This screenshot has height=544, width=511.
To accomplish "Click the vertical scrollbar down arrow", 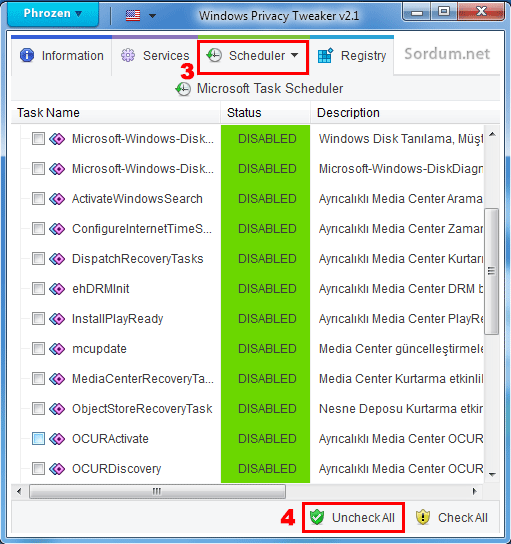I will click(x=492, y=474).
